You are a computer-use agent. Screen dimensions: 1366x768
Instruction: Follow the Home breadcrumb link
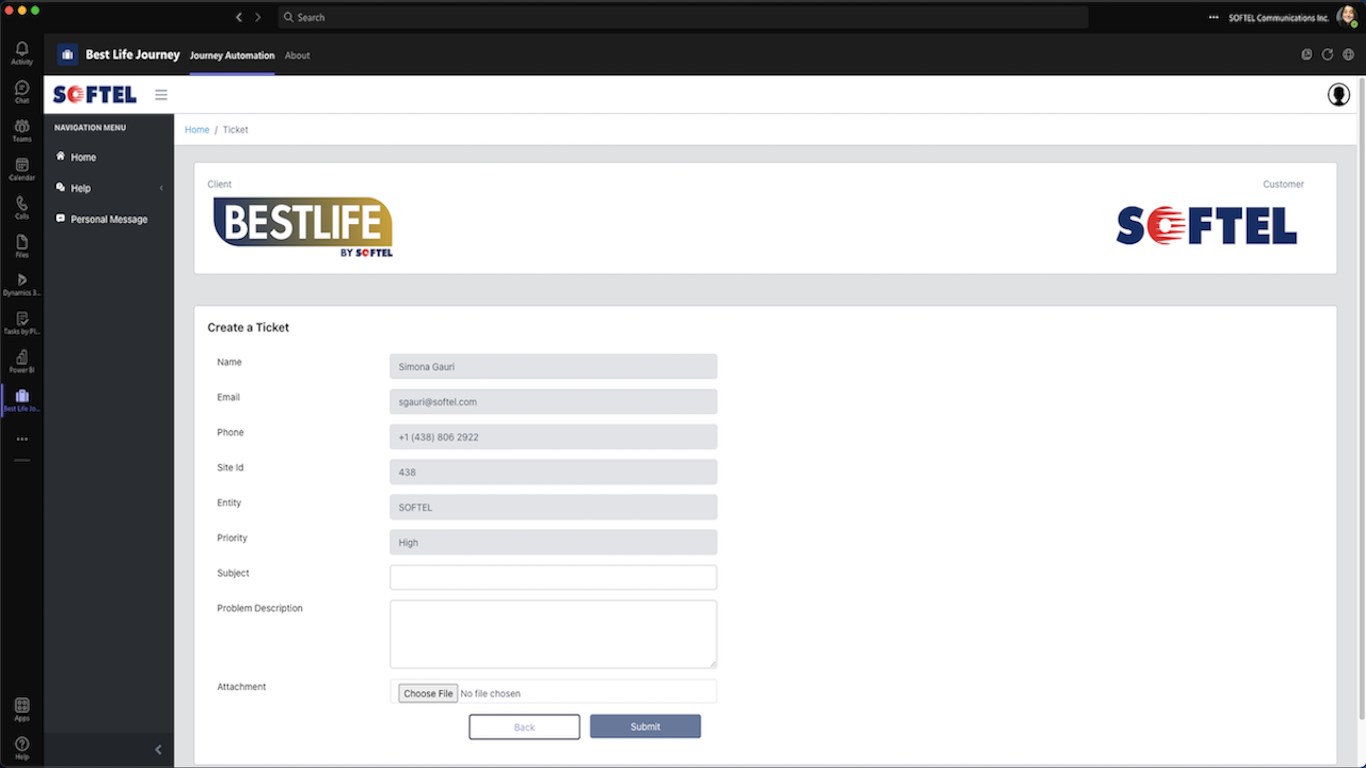[x=197, y=130]
